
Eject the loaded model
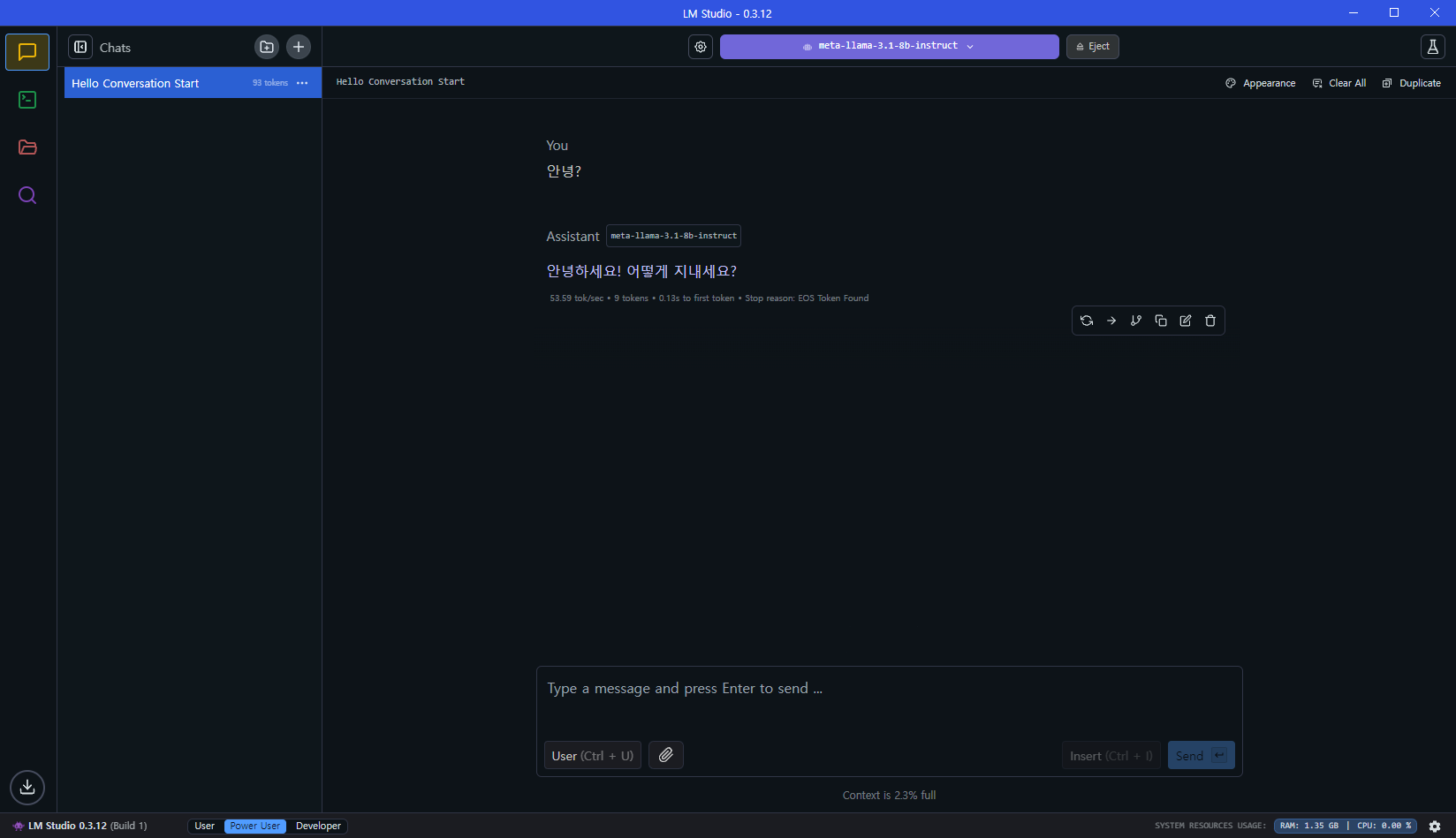click(x=1093, y=47)
